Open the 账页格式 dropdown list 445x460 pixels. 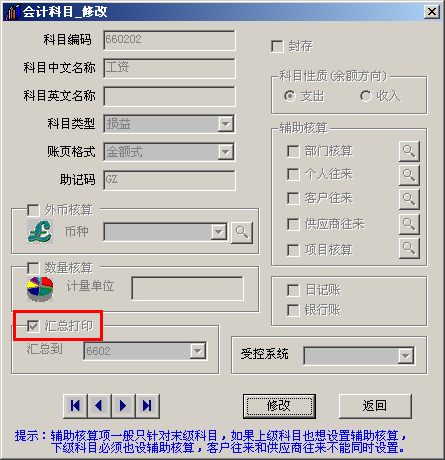226,152
